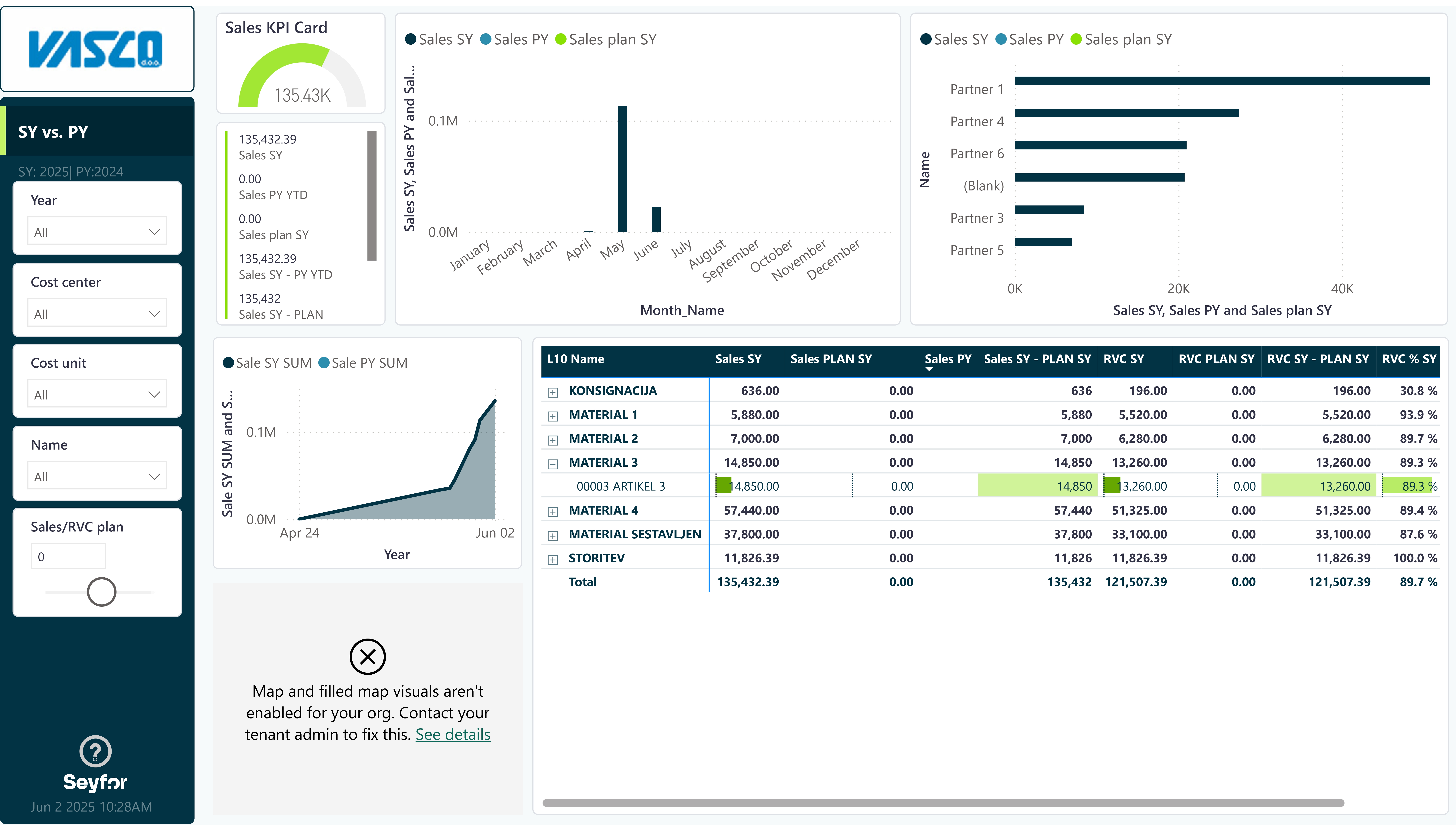This screenshot has width=1456, height=831.
Task: Select the Partner 1 bar
Action: (1222, 81)
